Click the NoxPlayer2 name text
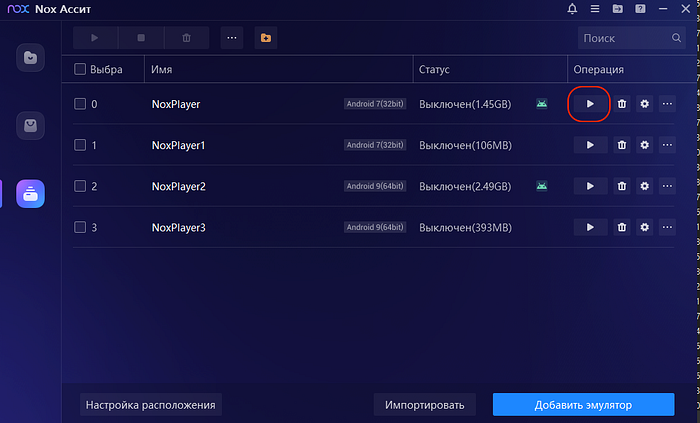 (179, 187)
